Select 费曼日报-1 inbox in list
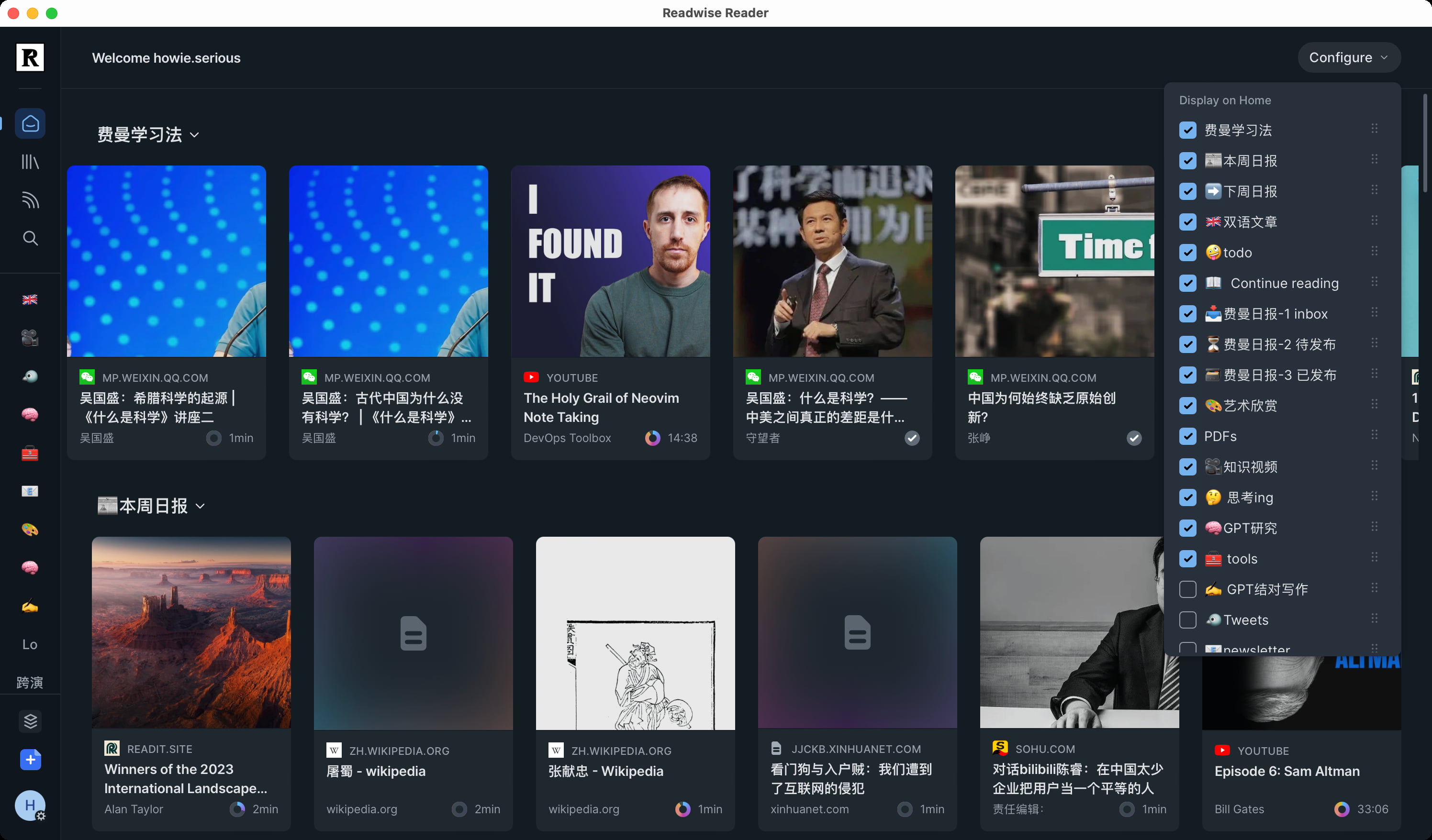This screenshot has width=1432, height=840. (x=1266, y=314)
